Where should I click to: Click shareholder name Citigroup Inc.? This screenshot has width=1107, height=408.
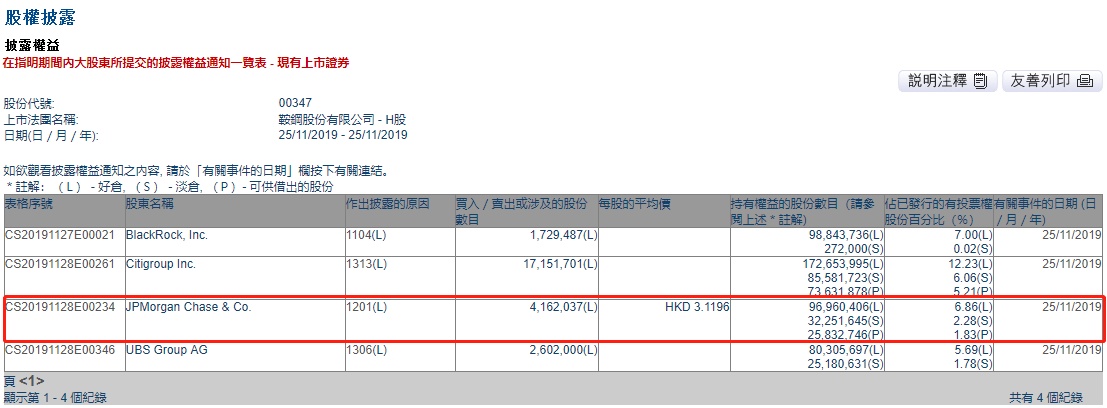(160, 264)
